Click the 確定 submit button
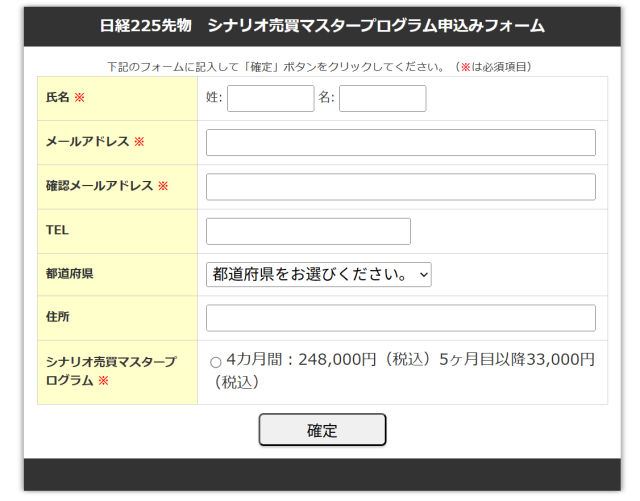This screenshot has height=501, width=640. (322, 430)
